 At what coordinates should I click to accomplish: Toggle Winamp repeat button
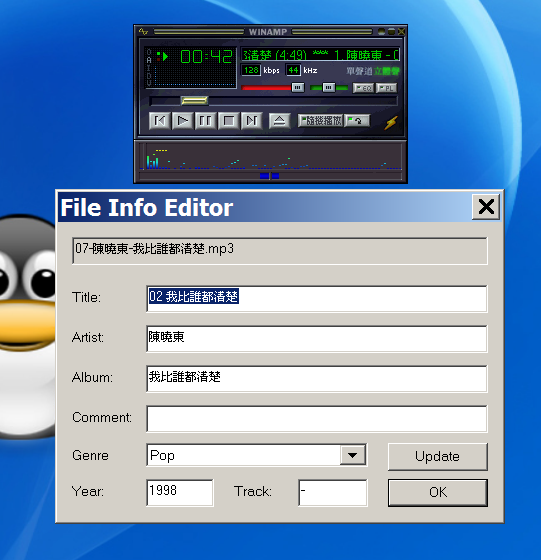click(357, 121)
